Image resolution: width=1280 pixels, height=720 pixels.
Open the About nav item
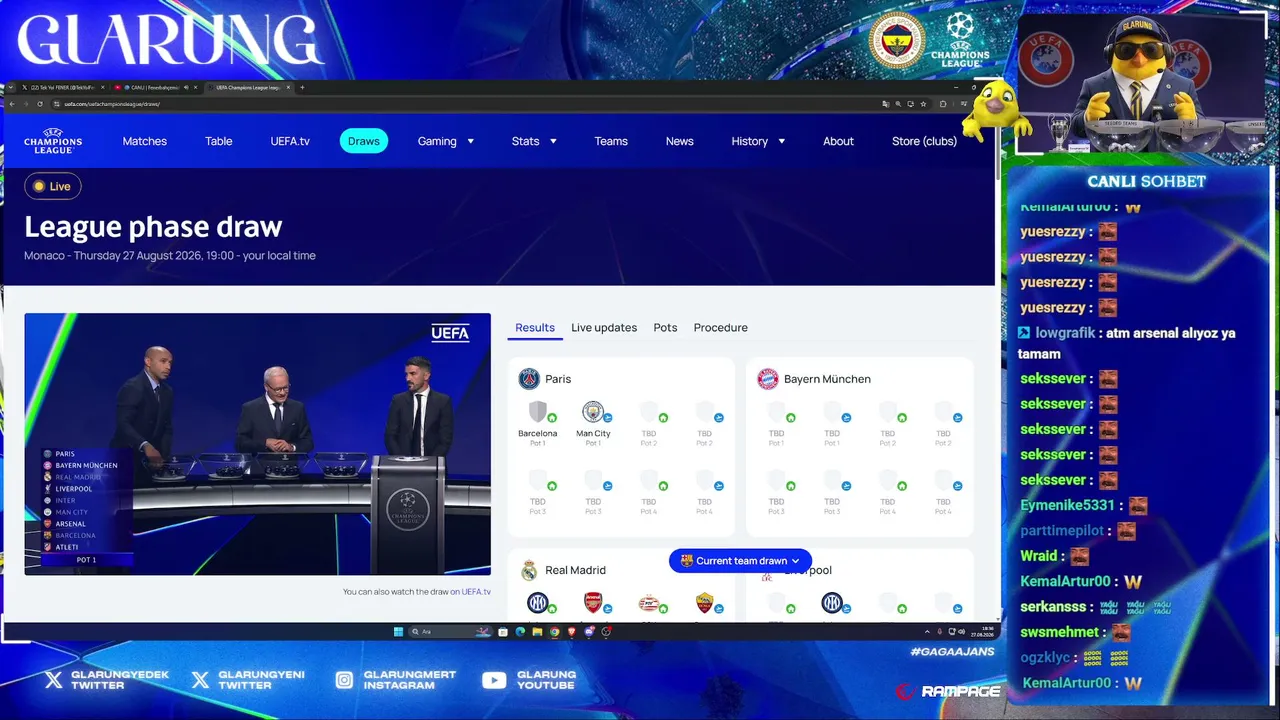pos(838,141)
